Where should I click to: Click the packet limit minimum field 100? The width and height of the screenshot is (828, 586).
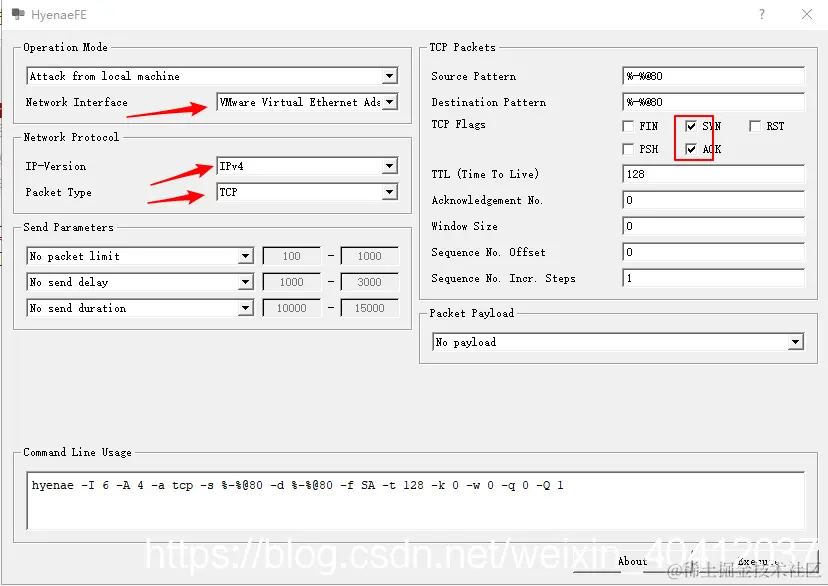point(291,256)
